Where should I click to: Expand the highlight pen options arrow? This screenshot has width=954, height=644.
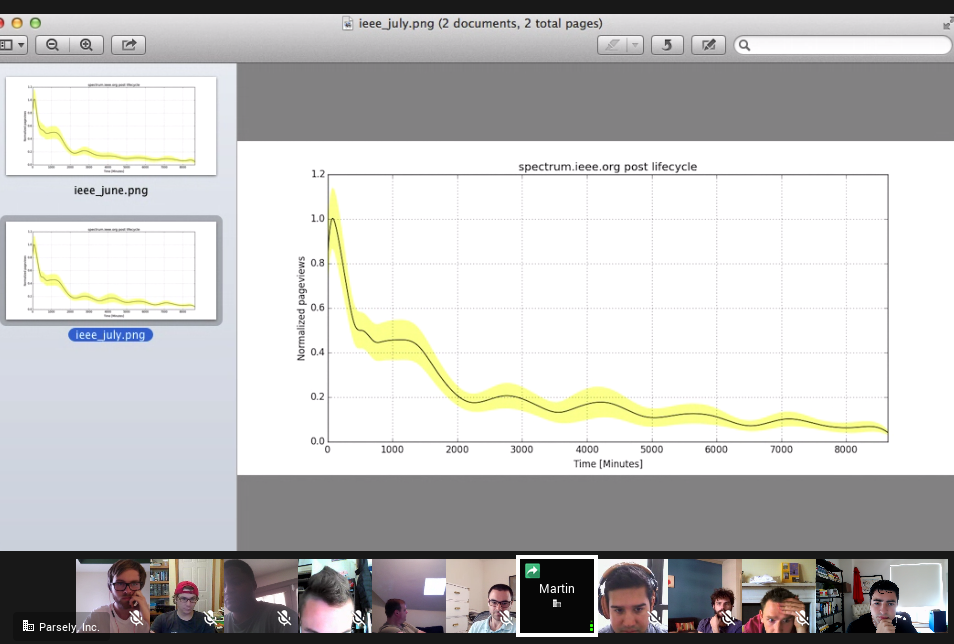tap(635, 45)
